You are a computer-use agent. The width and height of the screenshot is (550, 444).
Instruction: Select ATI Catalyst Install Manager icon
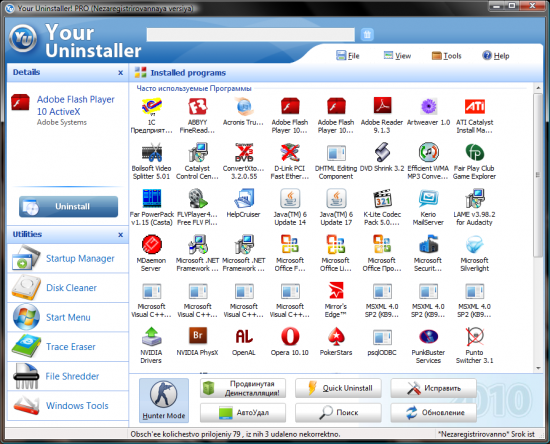pyautogui.click(x=475, y=107)
